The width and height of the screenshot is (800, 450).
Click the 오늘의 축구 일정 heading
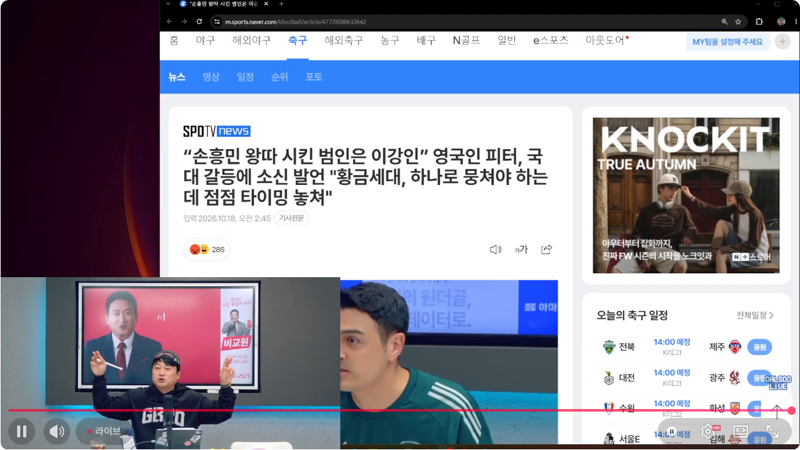coord(632,315)
